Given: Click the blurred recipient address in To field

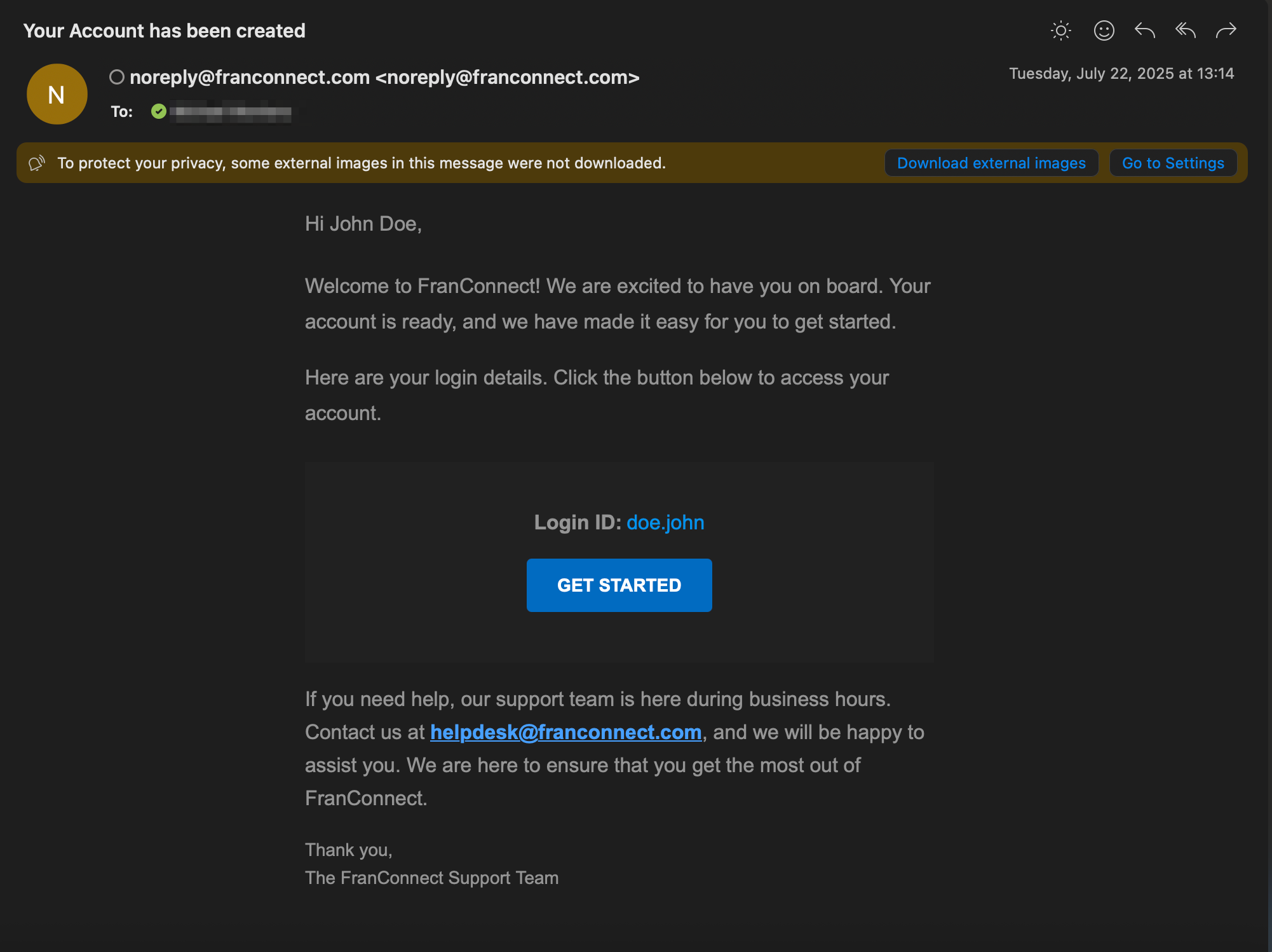Looking at the screenshot, I should click(233, 112).
